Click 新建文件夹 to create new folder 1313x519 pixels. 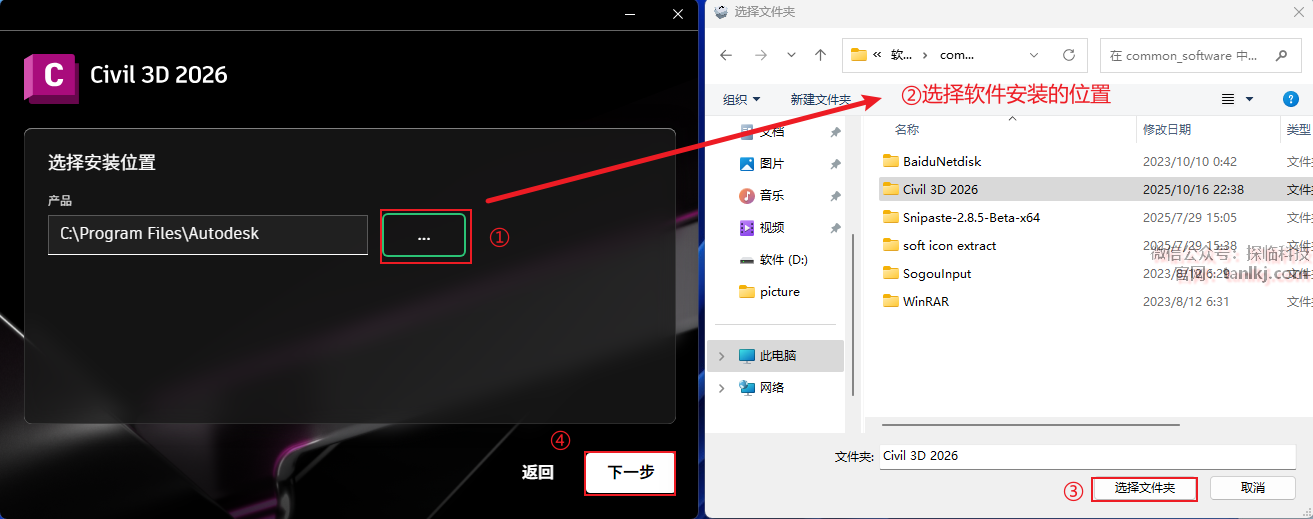point(820,99)
